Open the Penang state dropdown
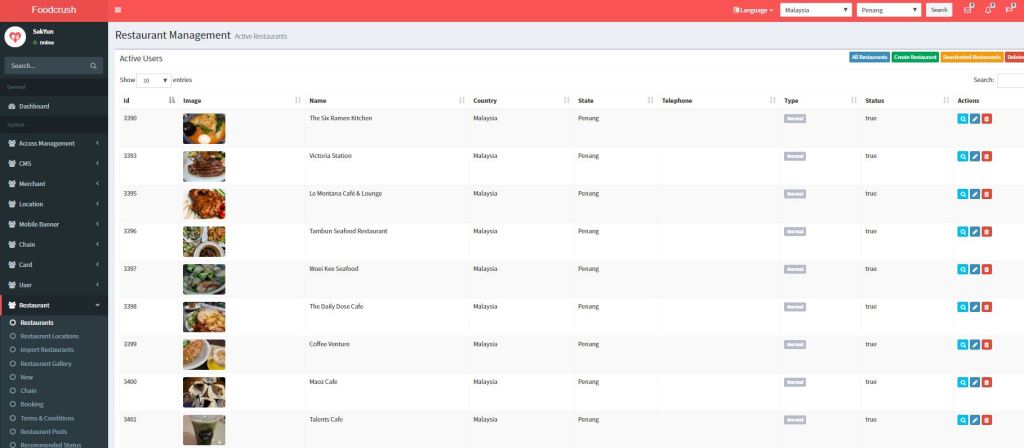Viewport: 1024px width, 448px height. coord(888,10)
